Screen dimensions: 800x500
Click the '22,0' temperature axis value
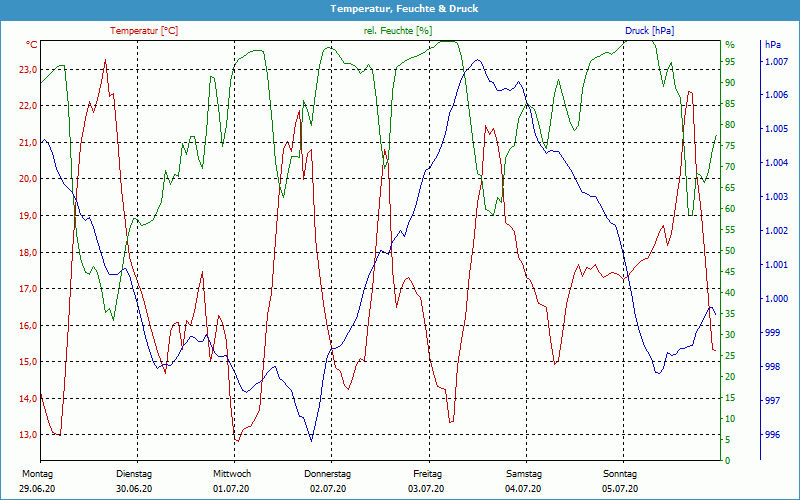pos(28,106)
